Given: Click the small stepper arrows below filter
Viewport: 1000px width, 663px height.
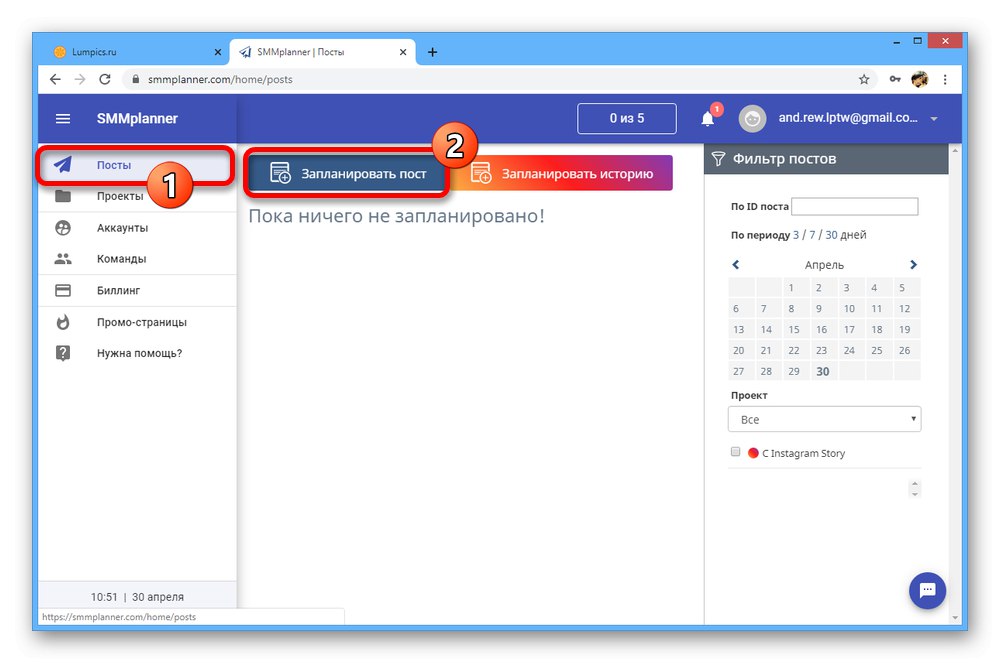Looking at the screenshot, I should pos(915,488).
